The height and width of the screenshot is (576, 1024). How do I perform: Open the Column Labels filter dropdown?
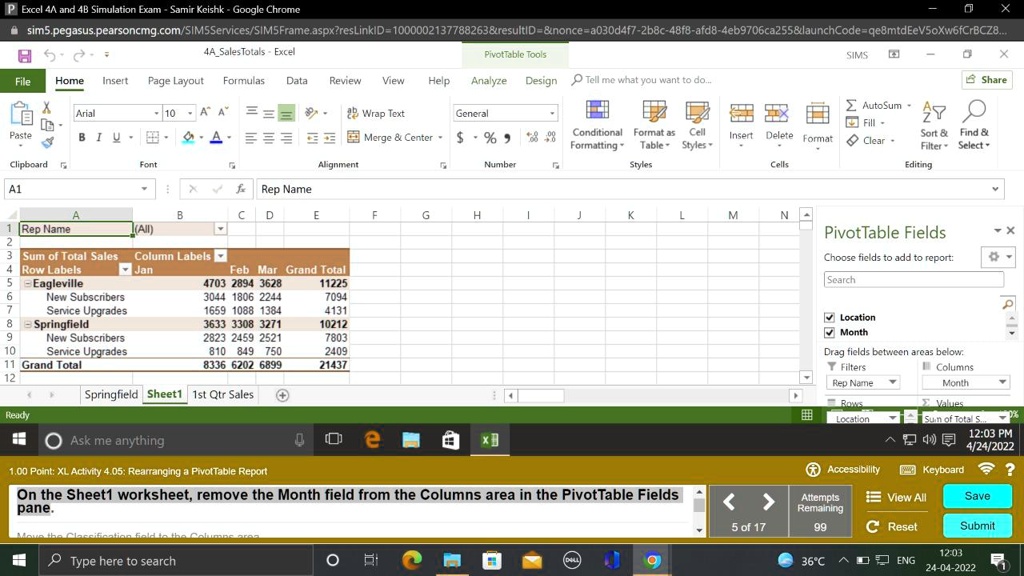[x=222, y=255]
